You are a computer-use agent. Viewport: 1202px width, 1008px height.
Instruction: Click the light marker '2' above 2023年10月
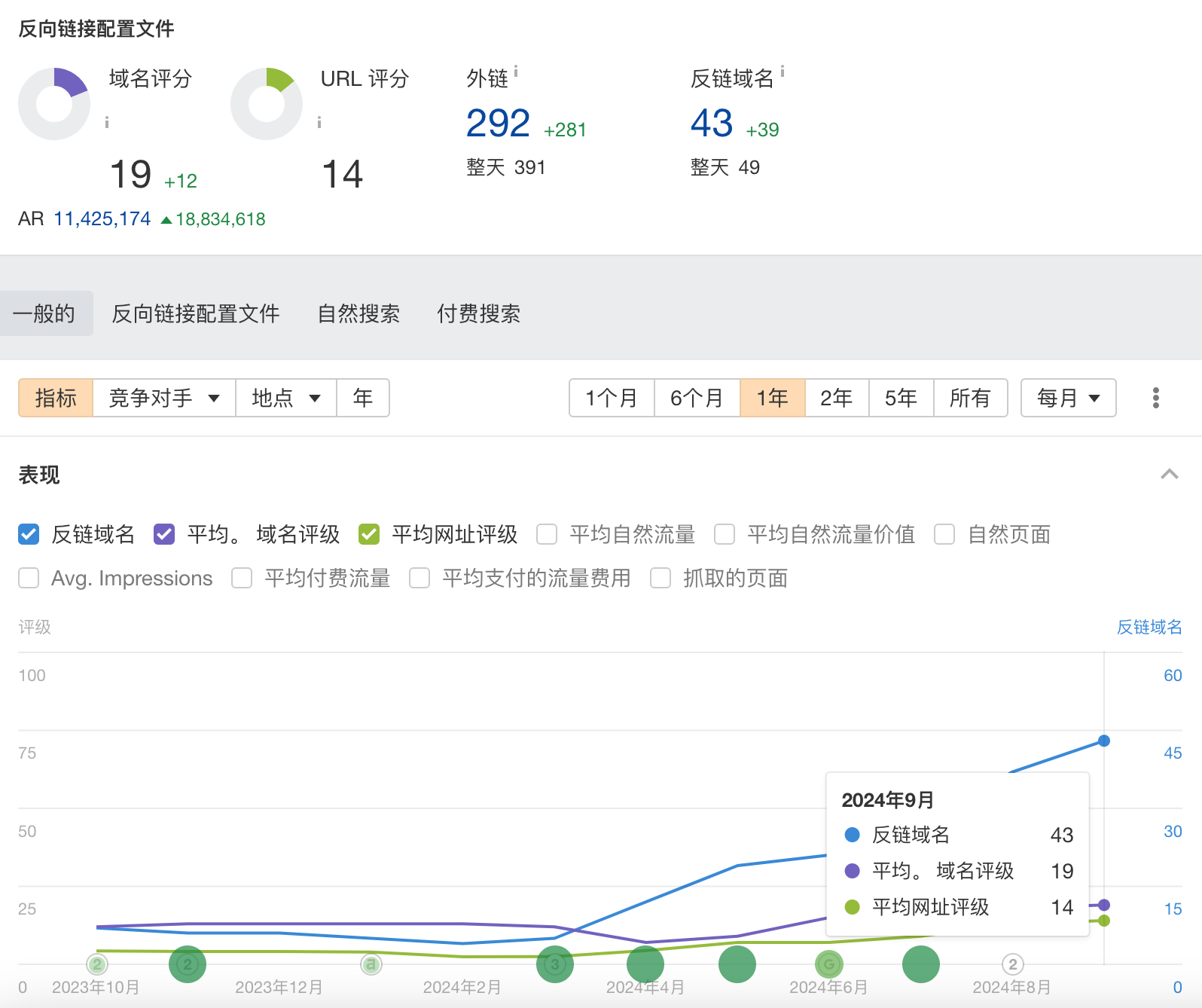(x=97, y=964)
